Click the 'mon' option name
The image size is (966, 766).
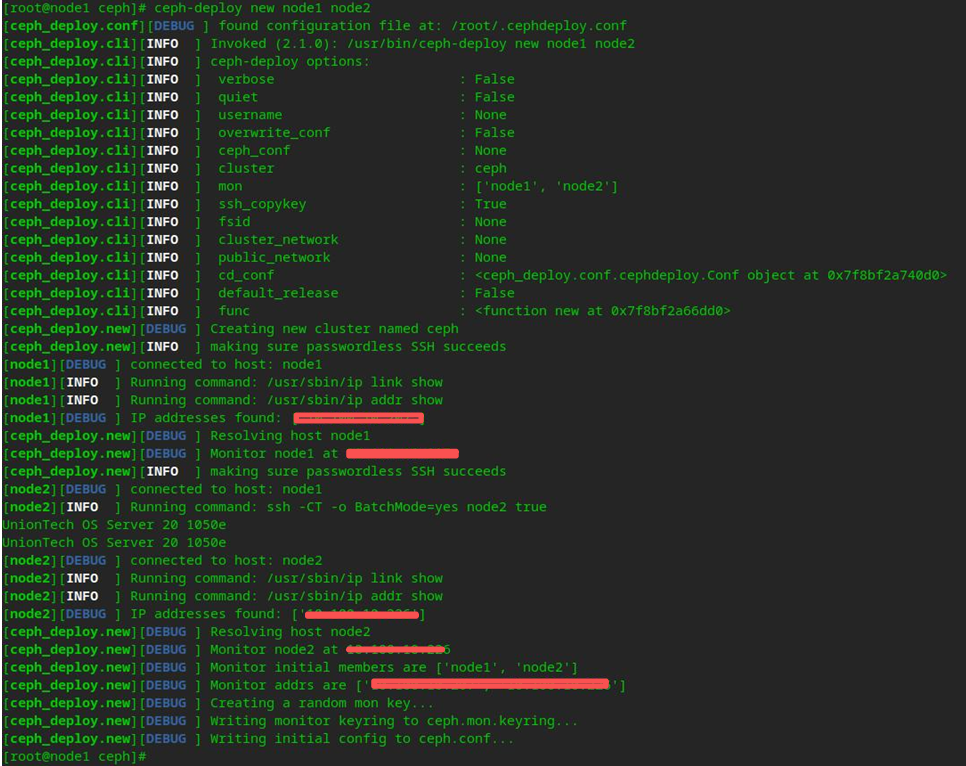pyautogui.click(x=230, y=187)
